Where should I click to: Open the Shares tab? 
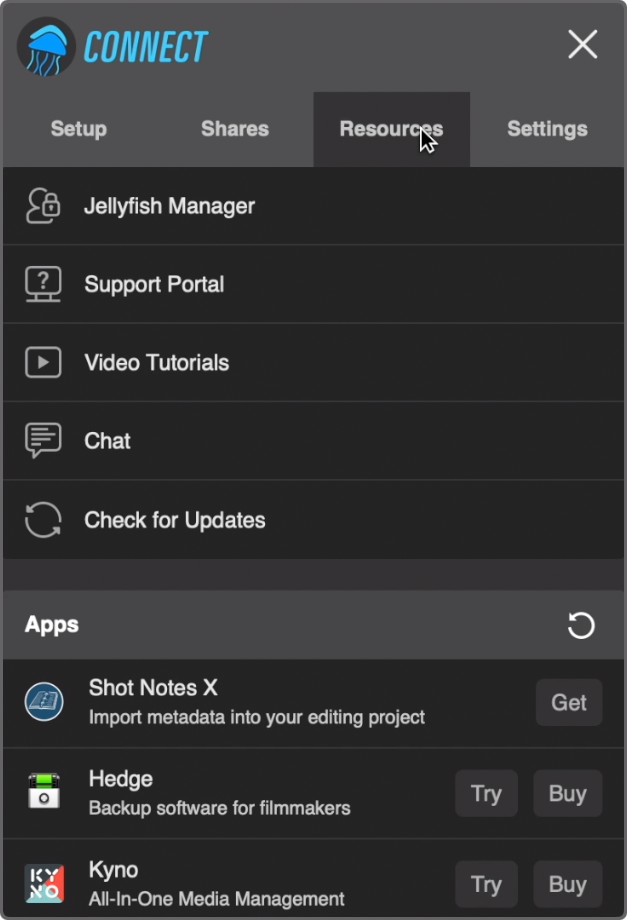pos(235,129)
